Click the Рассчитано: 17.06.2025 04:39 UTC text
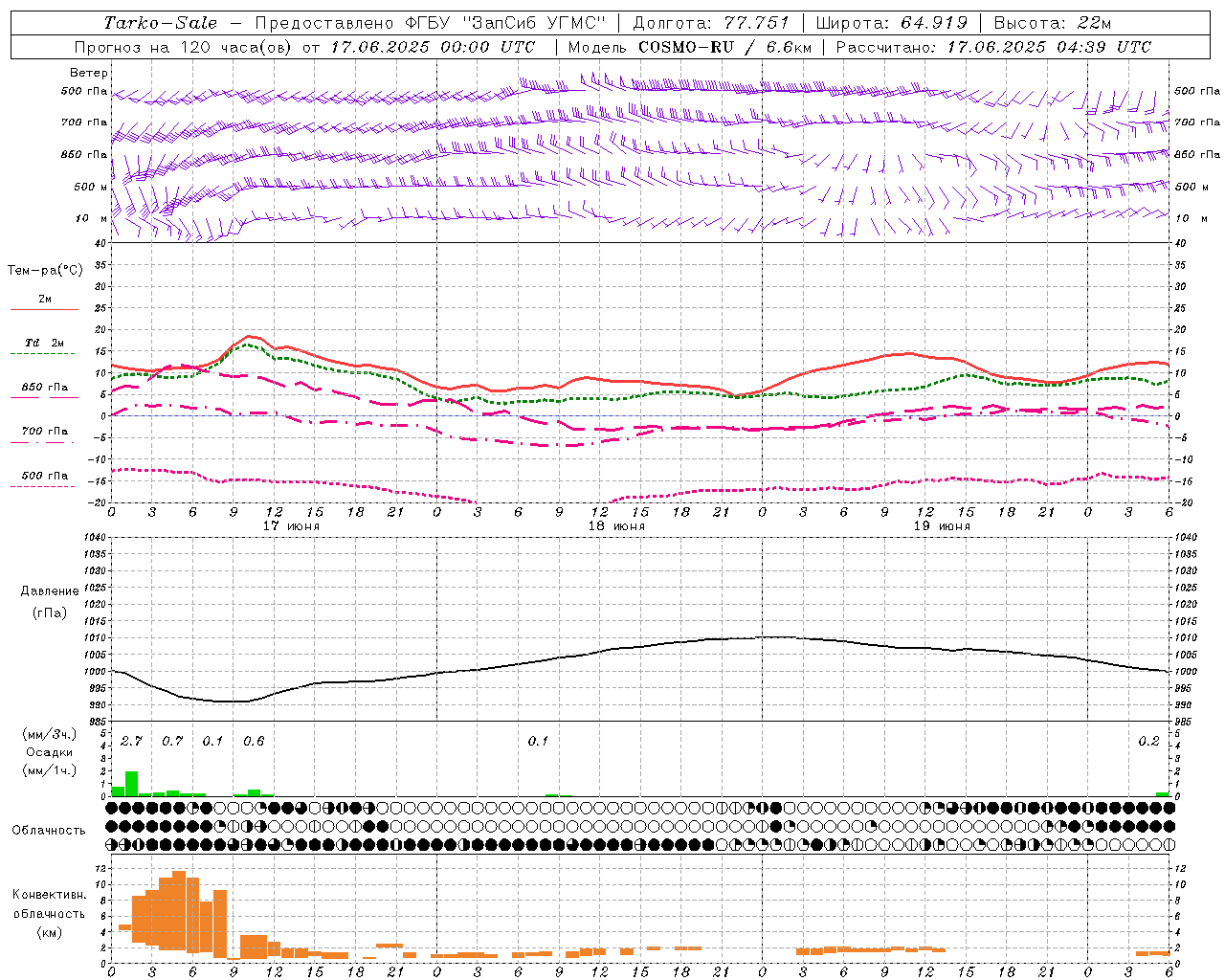Image resolution: width=1225 pixels, height=980 pixels. tap(993, 47)
